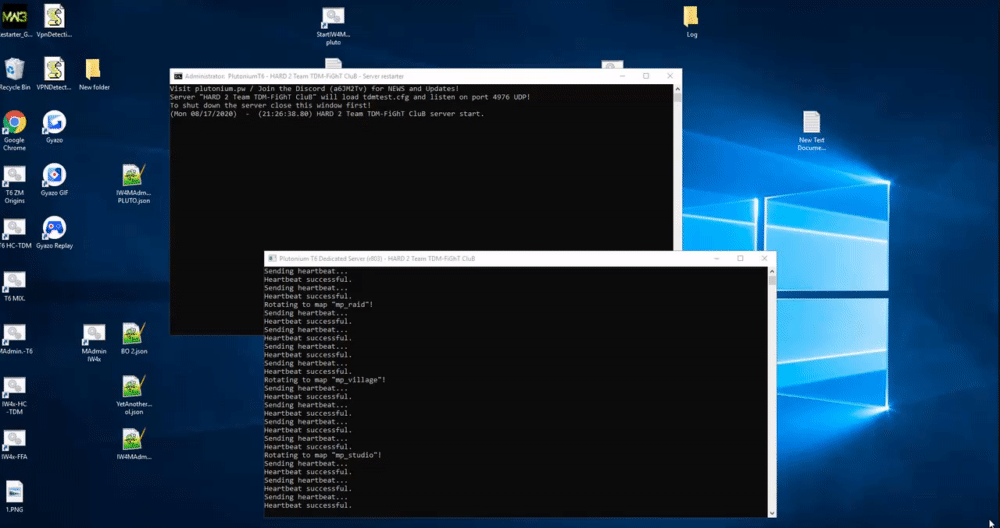The height and width of the screenshot is (528, 1000).
Task: Click 'will load tdmtest.cfg' line in restarter
Action: 350,97
